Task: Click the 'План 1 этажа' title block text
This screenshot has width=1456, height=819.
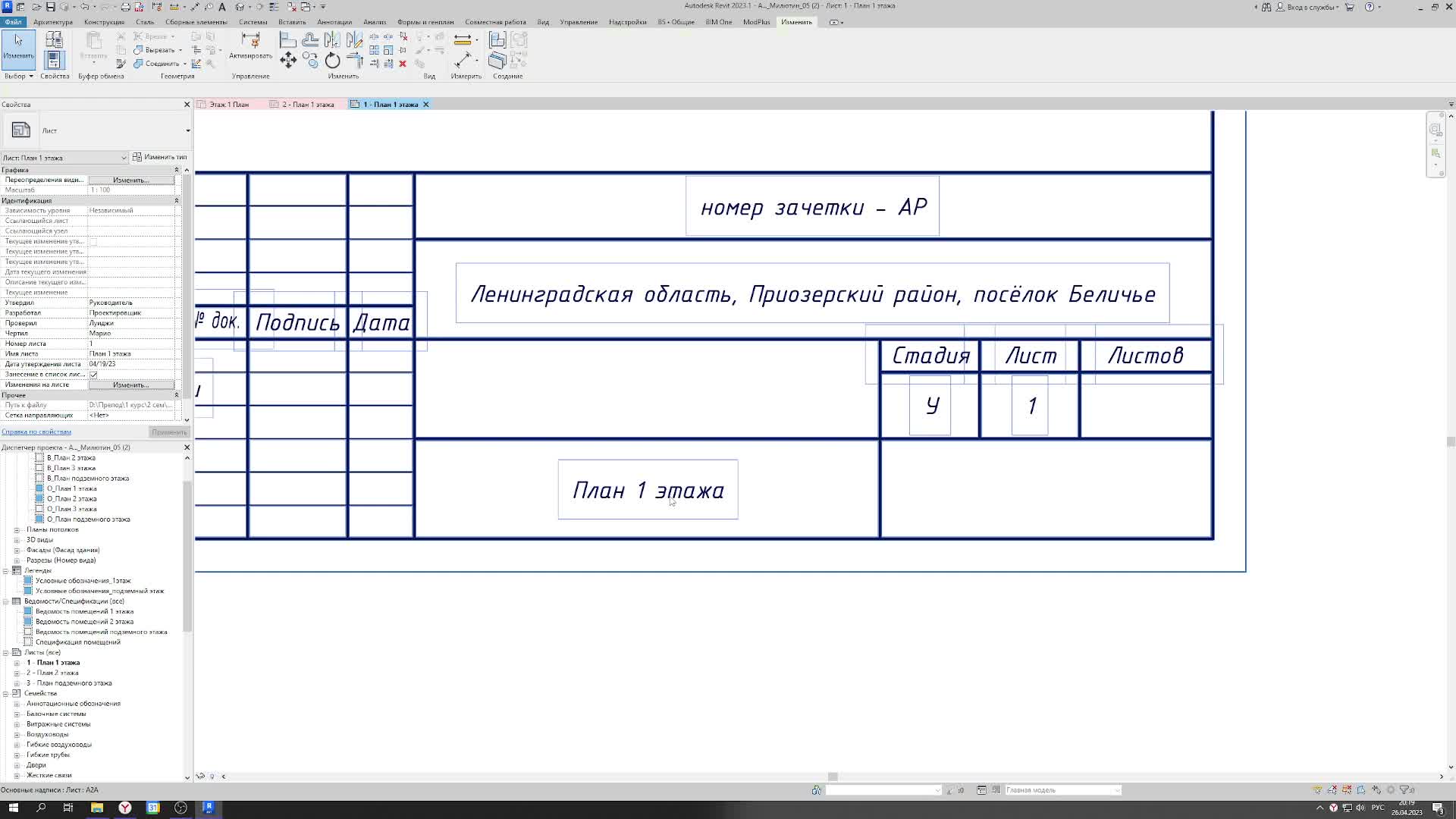Action: (648, 491)
